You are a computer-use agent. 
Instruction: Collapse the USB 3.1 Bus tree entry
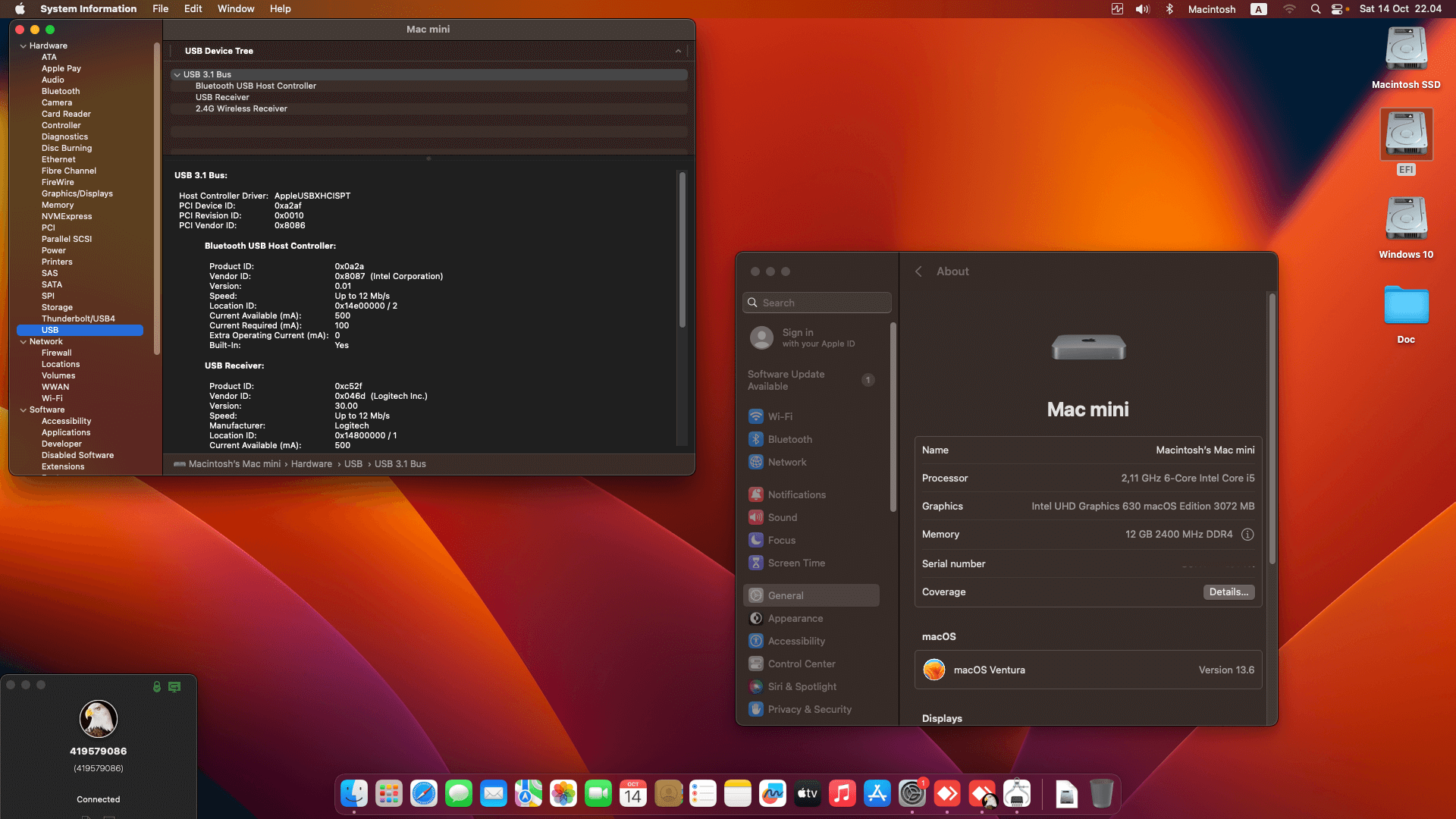177,74
